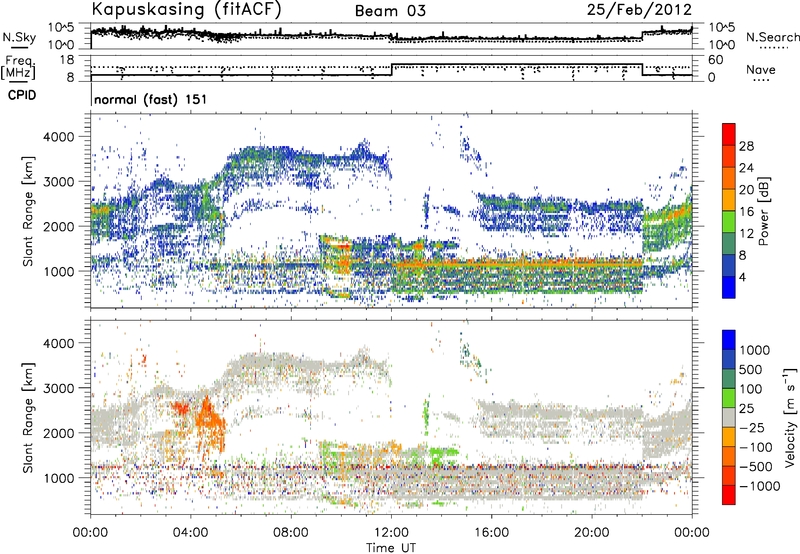
Task: Click the '12:00' time tick label
Action: 391,533
